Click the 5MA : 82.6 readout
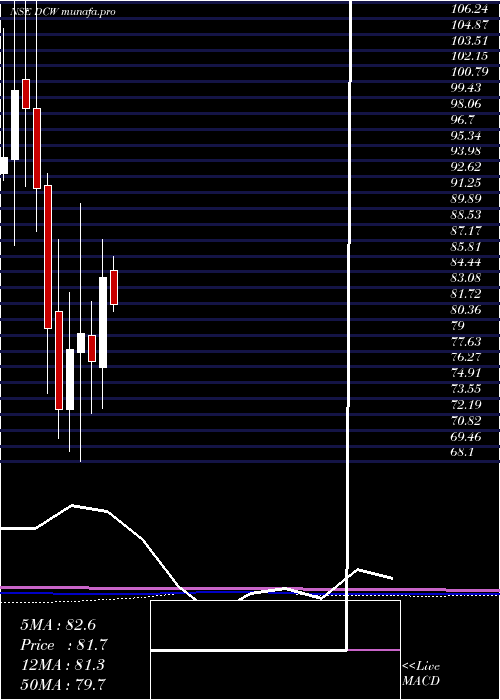 [58, 625]
